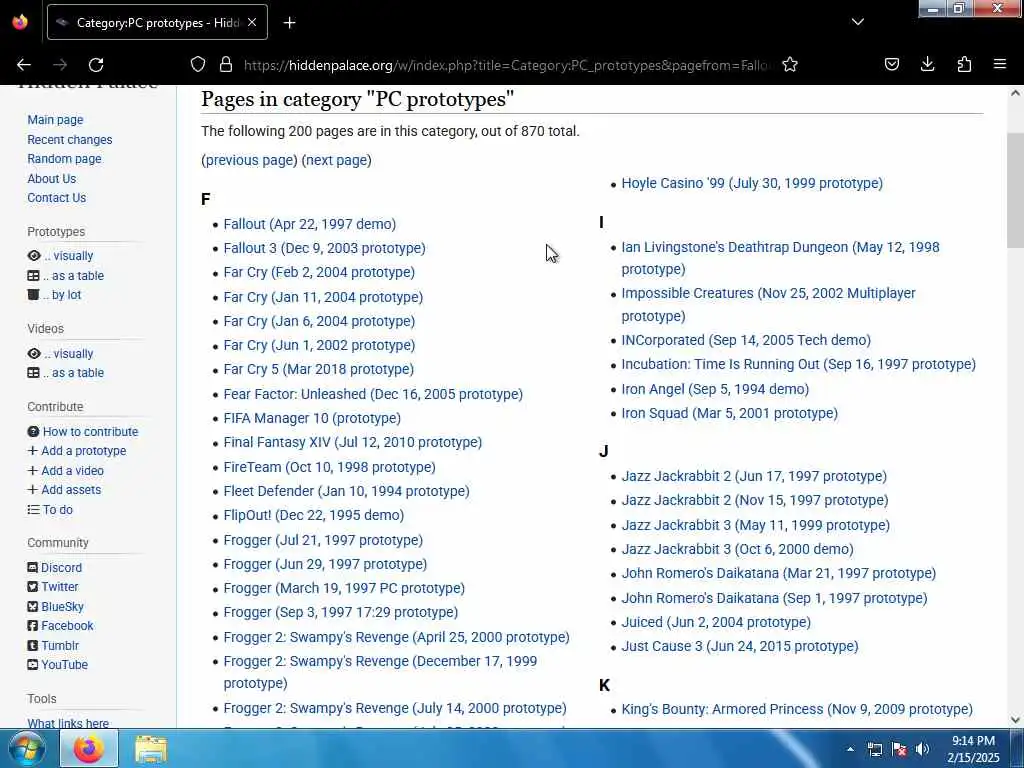Open the Discord community link
1024x768 pixels.
55,568
